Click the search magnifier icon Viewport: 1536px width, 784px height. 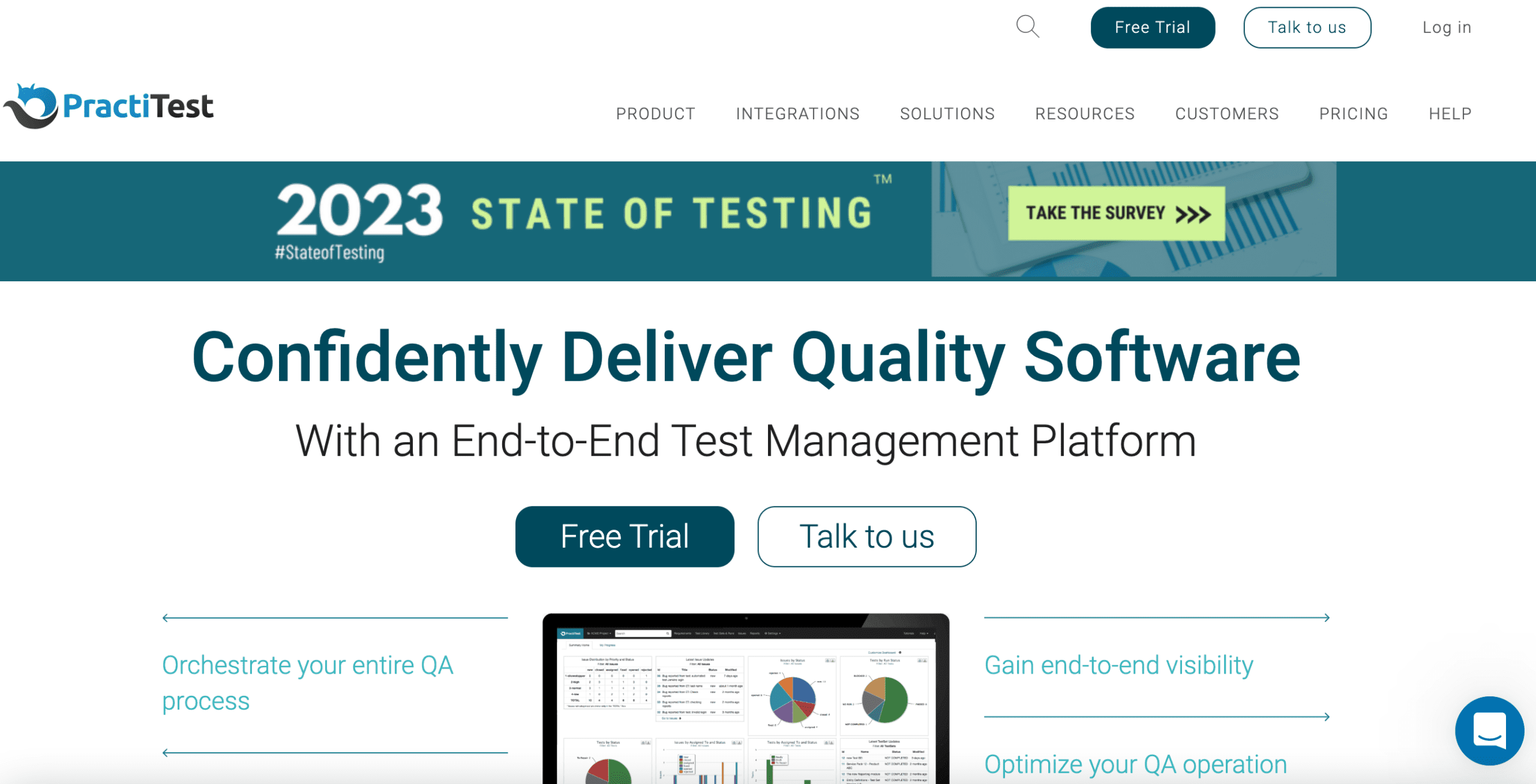[1027, 27]
